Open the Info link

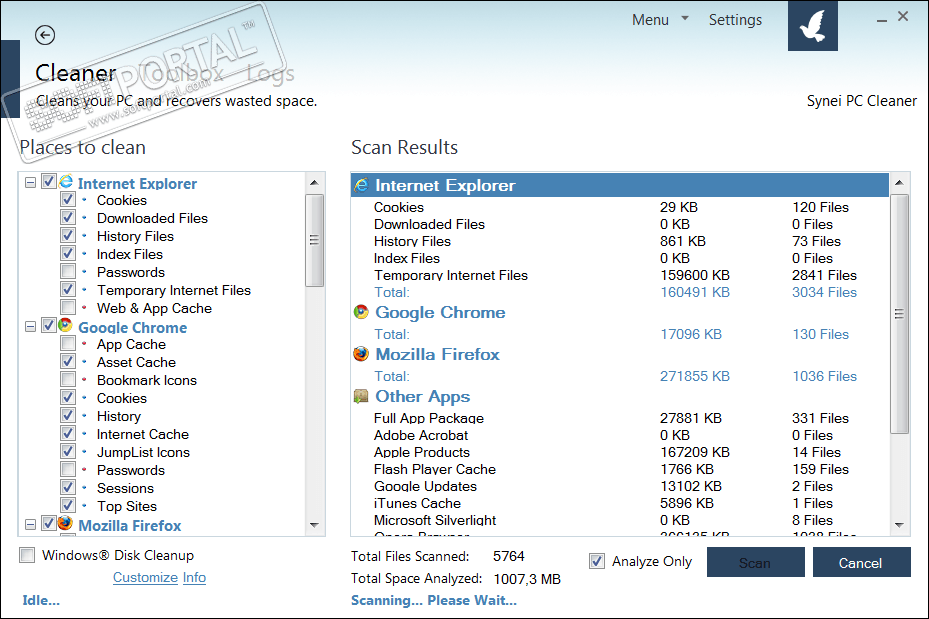[194, 578]
